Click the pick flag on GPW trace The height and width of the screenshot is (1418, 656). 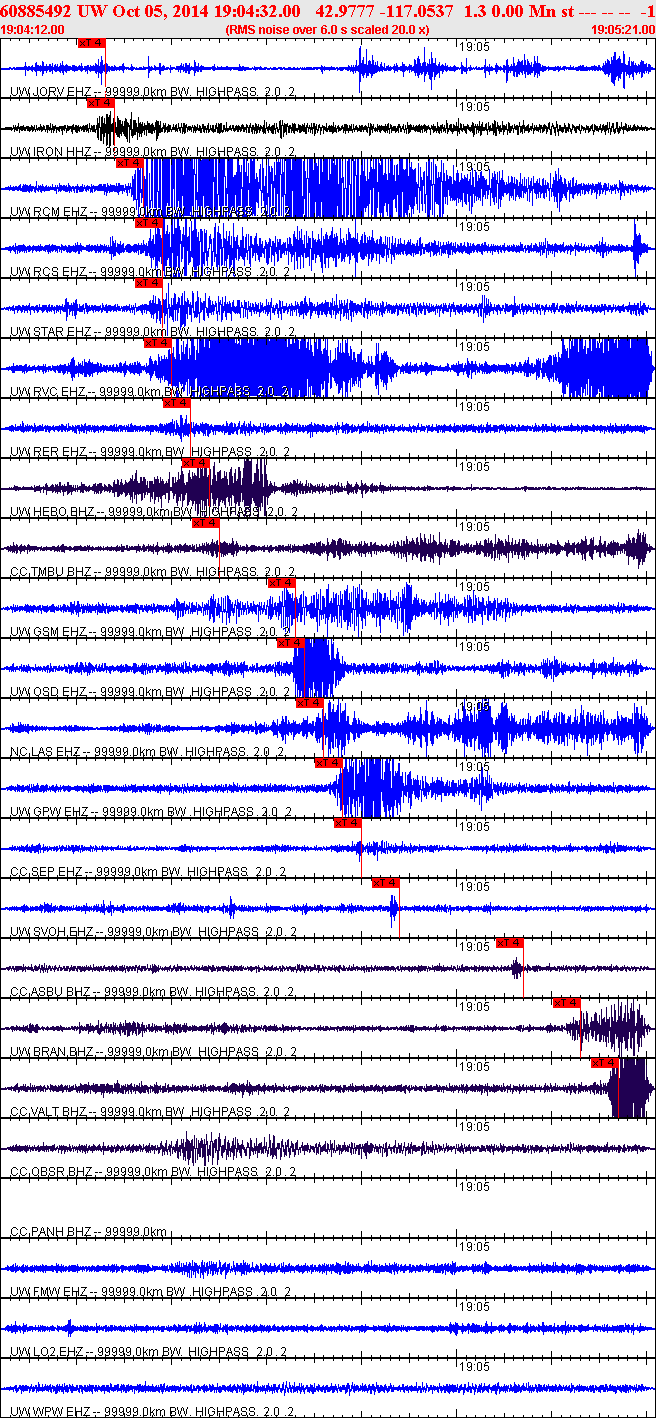(329, 763)
